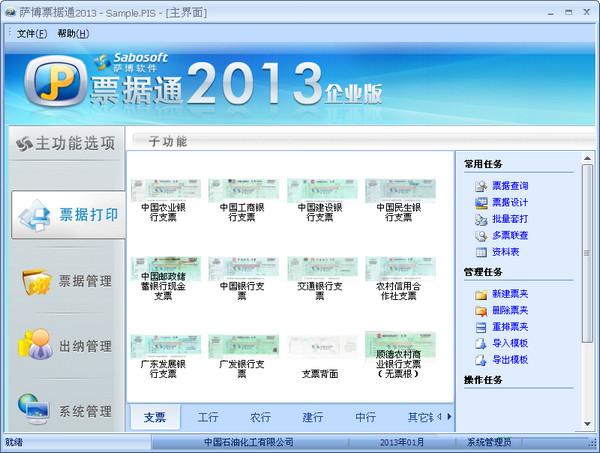Click the 导入模板 link
Viewport: 600px width, 453px height.
click(x=510, y=343)
